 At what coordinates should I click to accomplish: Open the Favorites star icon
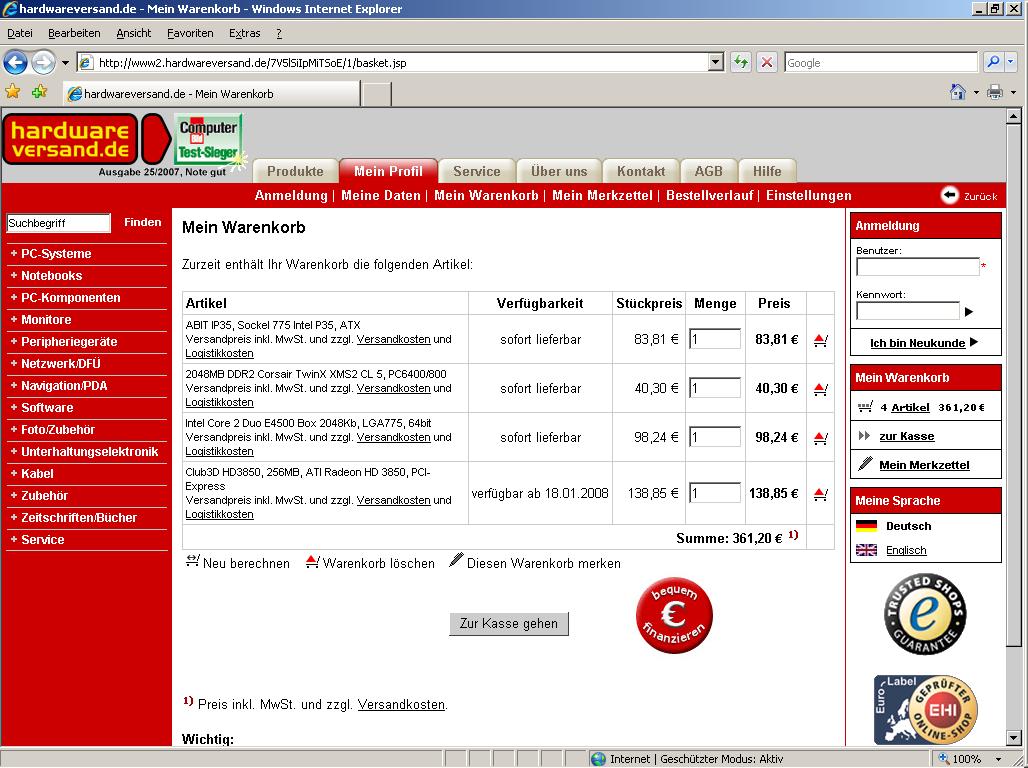click(x=12, y=92)
